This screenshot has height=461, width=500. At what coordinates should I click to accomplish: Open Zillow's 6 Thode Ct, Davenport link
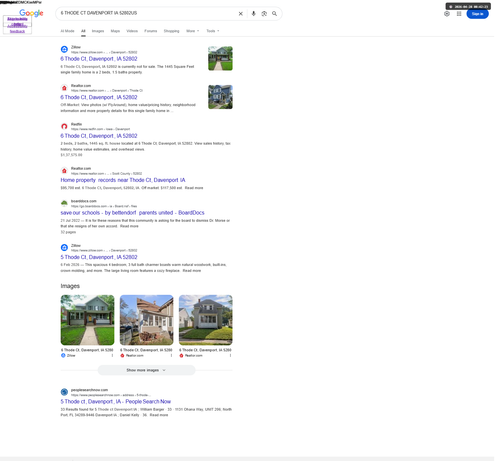click(99, 59)
